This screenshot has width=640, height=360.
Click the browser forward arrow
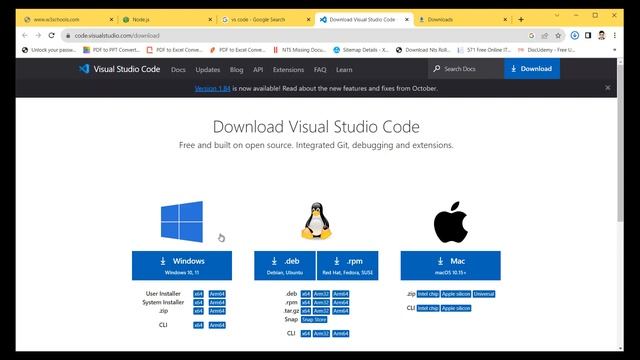(x=38, y=36)
